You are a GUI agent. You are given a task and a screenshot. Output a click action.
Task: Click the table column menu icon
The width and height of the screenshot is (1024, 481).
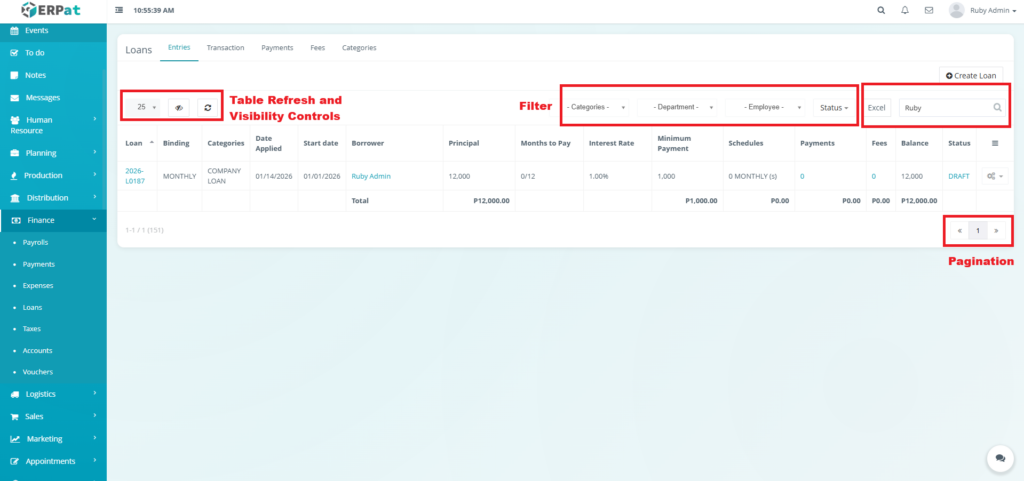993,143
